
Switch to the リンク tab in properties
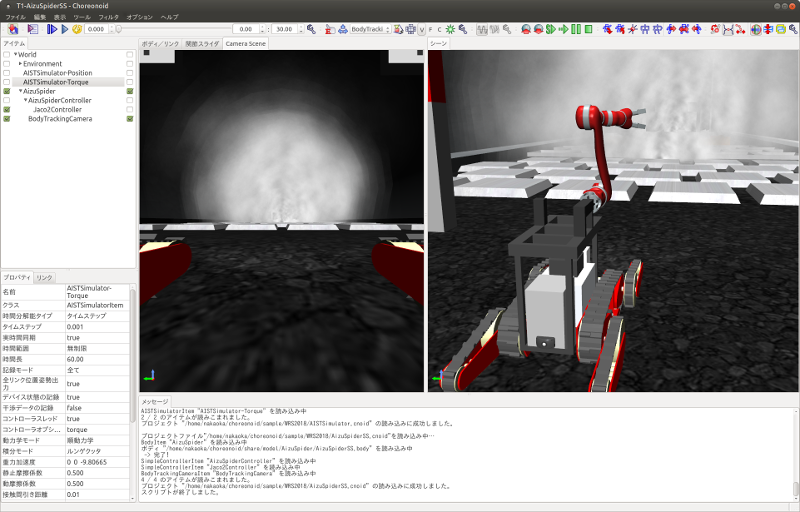[44, 277]
